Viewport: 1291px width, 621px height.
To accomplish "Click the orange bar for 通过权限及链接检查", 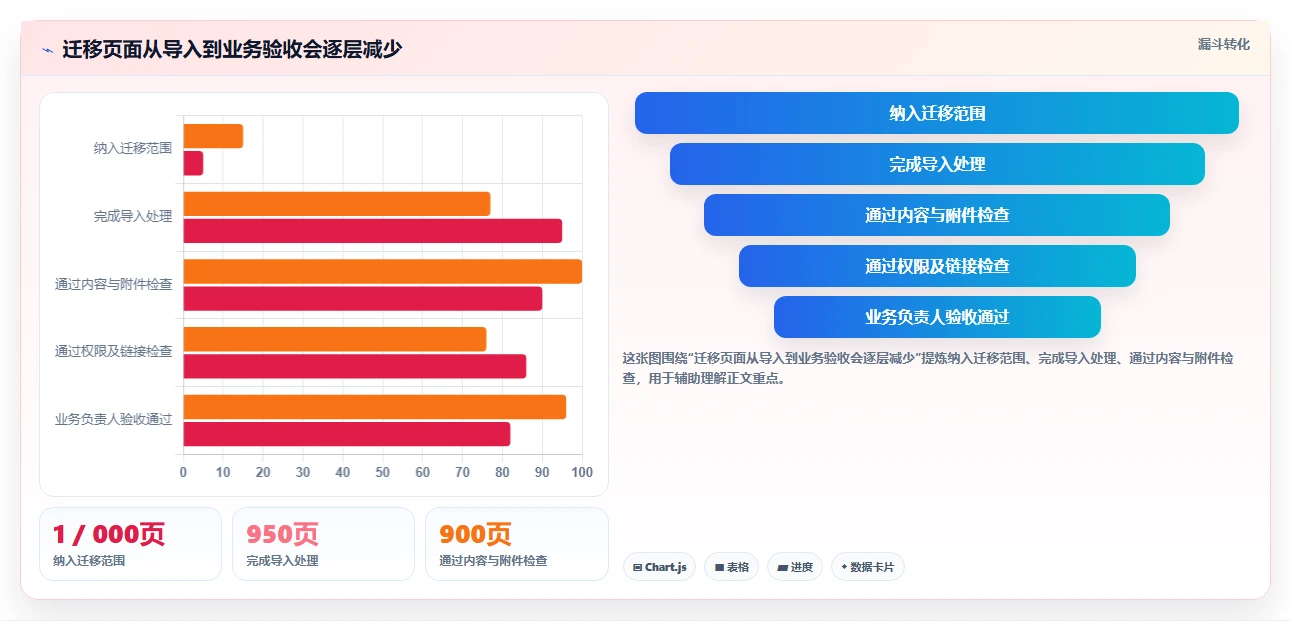I will (x=334, y=339).
